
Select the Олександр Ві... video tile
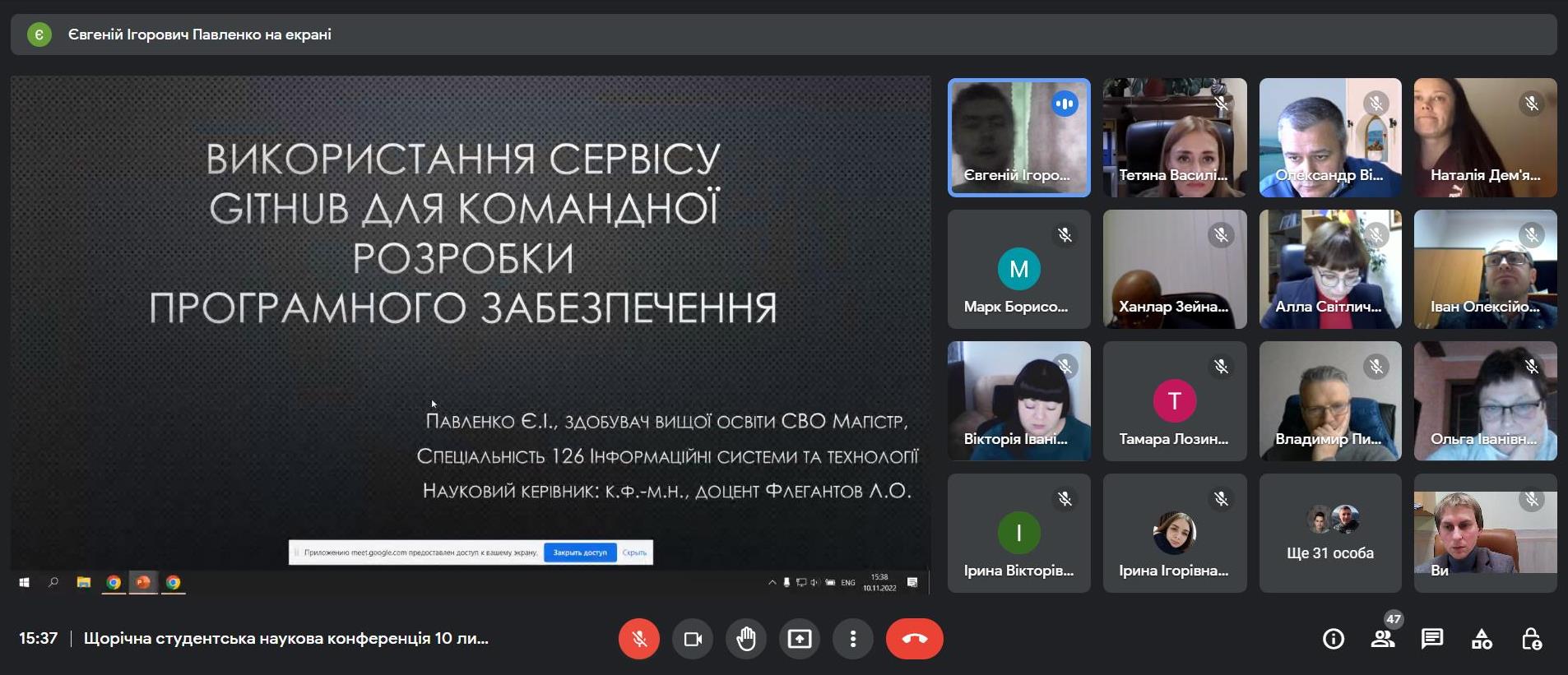click(x=1330, y=137)
